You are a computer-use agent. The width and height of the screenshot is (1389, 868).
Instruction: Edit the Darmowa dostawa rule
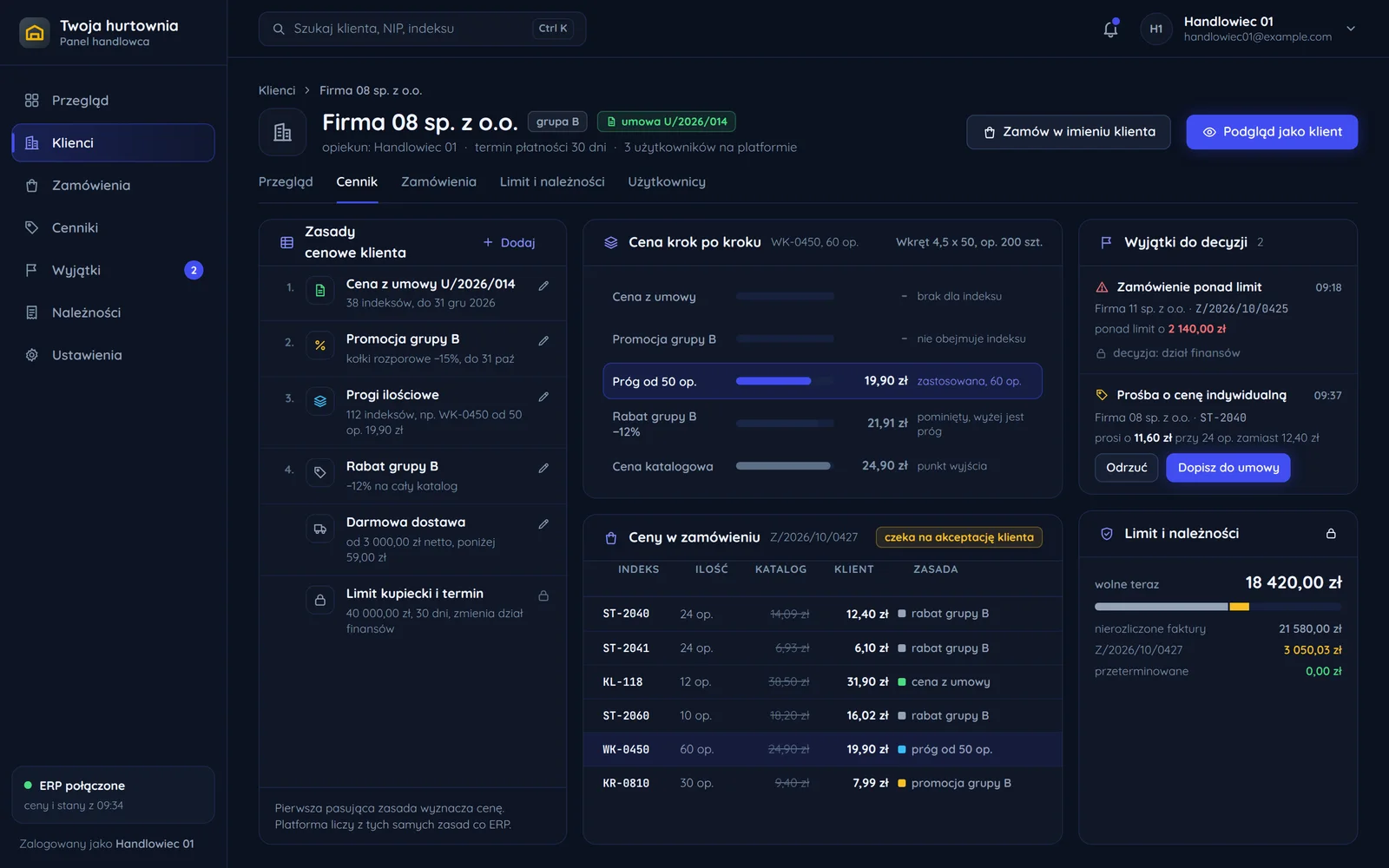(543, 524)
